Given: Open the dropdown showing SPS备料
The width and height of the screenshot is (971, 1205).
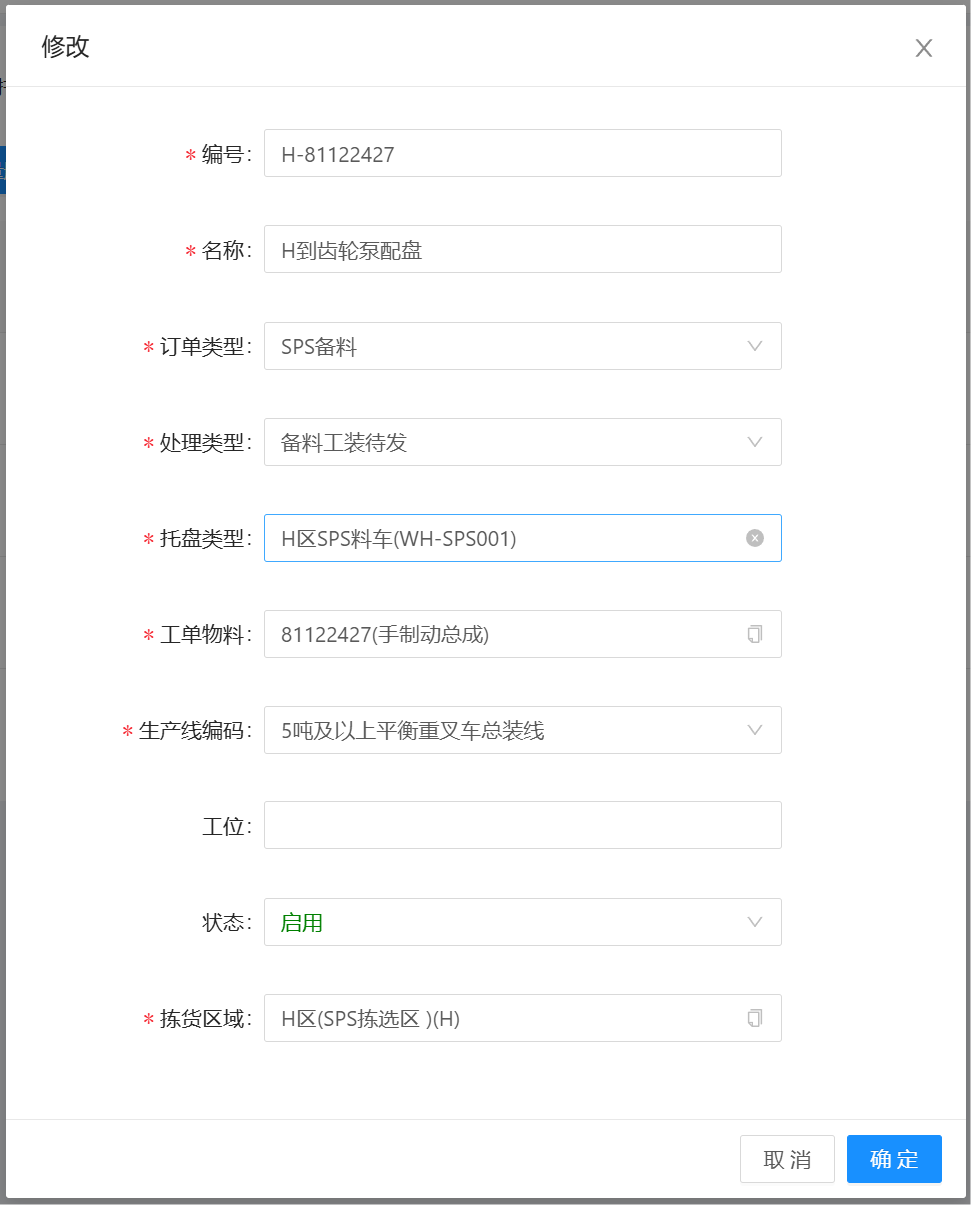Looking at the screenshot, I should 500,346.
